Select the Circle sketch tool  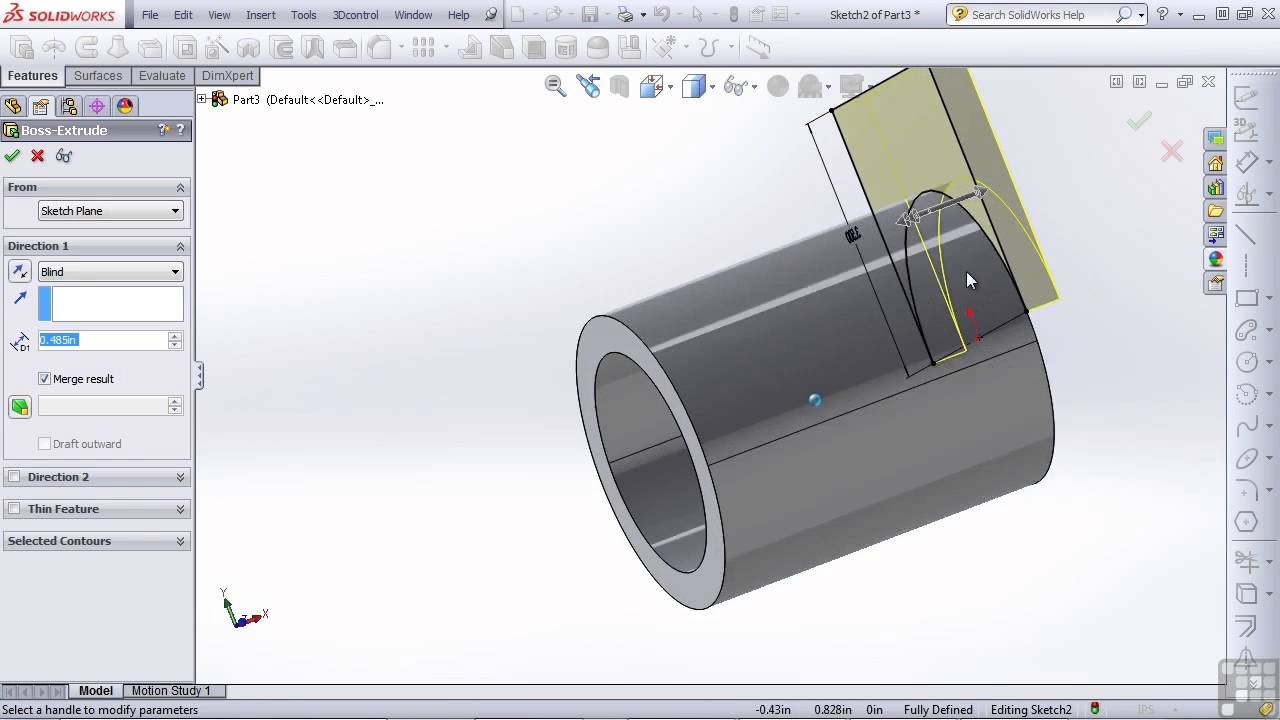click(1247, 362)
